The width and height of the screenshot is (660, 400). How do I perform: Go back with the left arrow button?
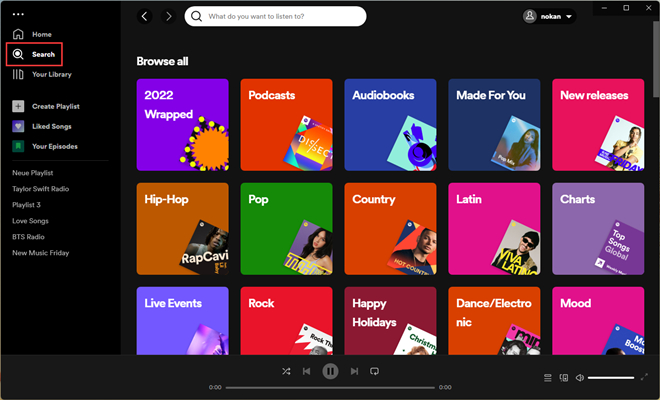(144, 16)
